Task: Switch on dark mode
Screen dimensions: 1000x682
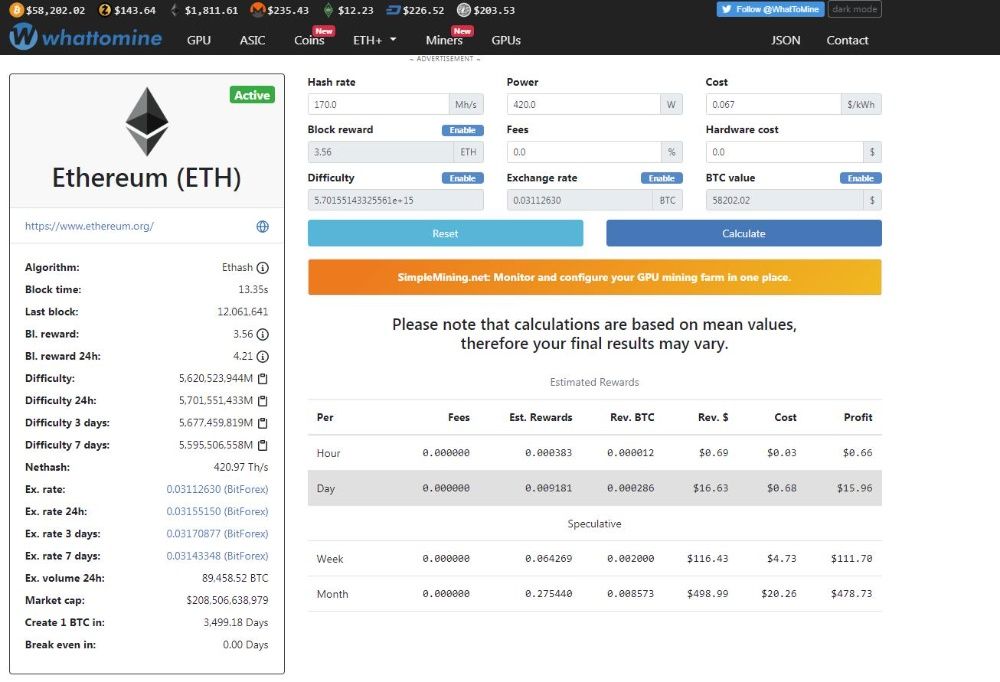Action: pos(855,9)
